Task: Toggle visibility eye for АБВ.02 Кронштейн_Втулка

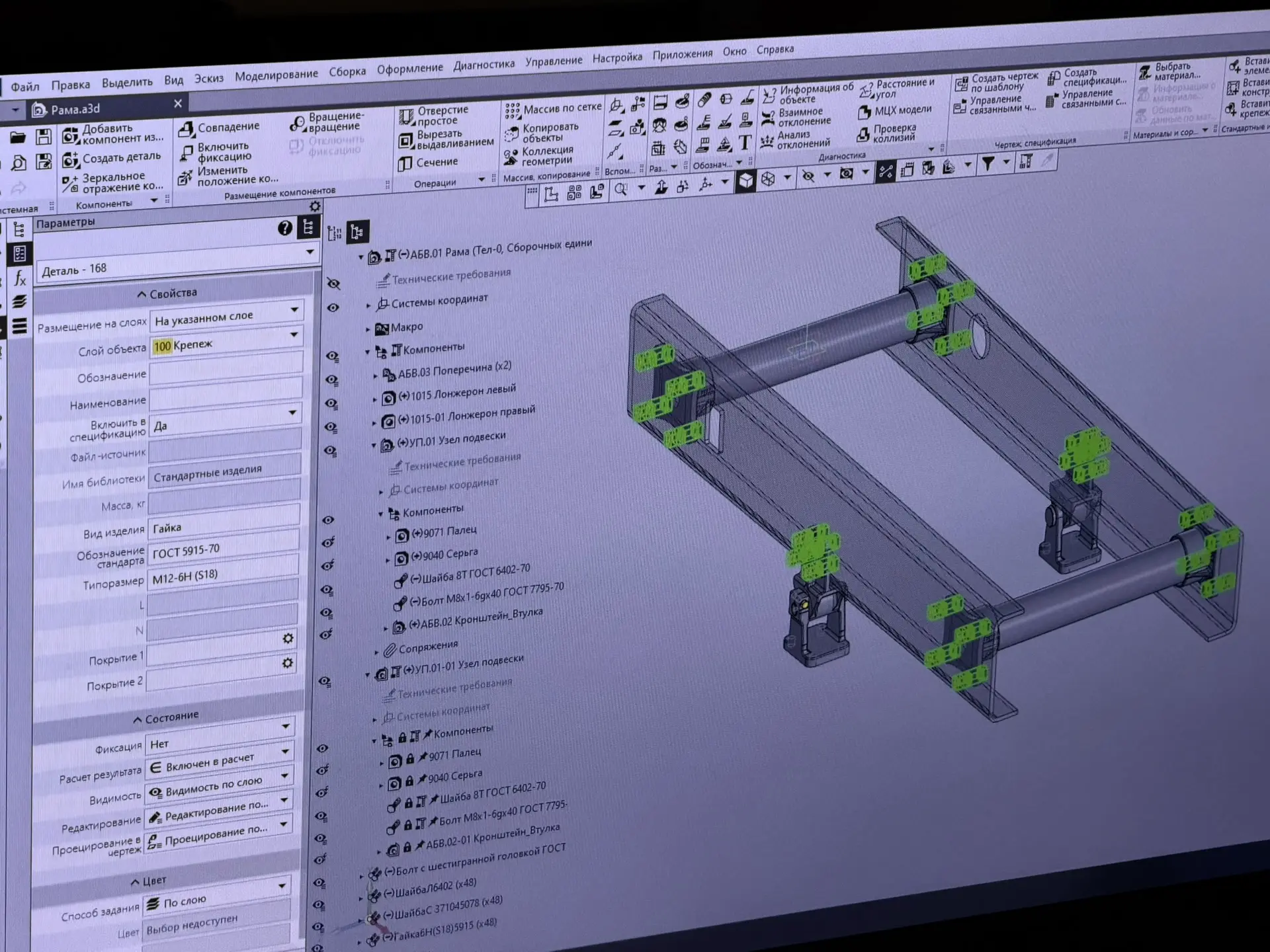Action: [x=325, y=635]
